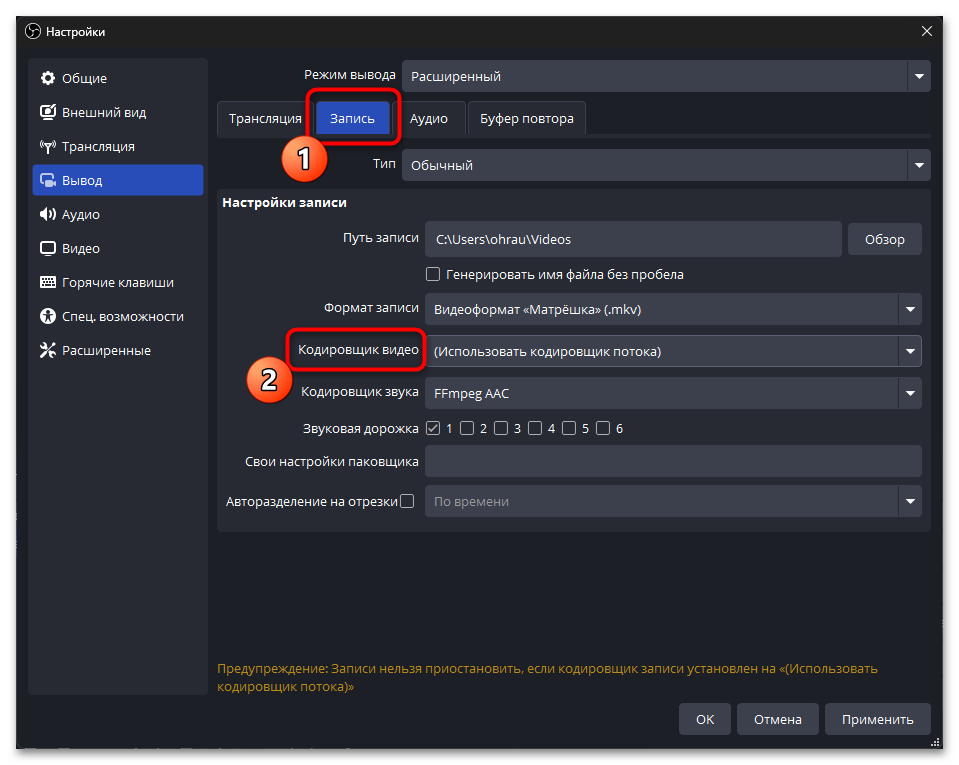959x765 pixels.
Task: Switch to the Буфер повтора tab
Action: (526, 118)
